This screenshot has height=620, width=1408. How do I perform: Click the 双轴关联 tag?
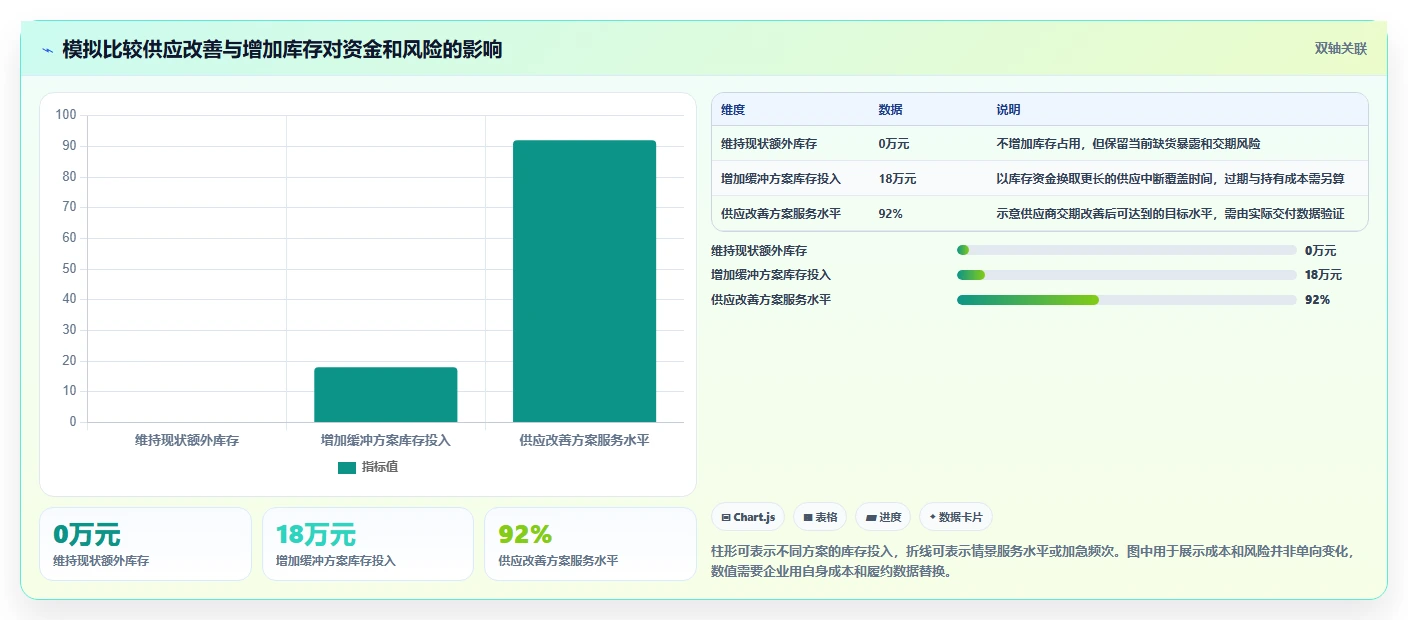[1340, 48]
